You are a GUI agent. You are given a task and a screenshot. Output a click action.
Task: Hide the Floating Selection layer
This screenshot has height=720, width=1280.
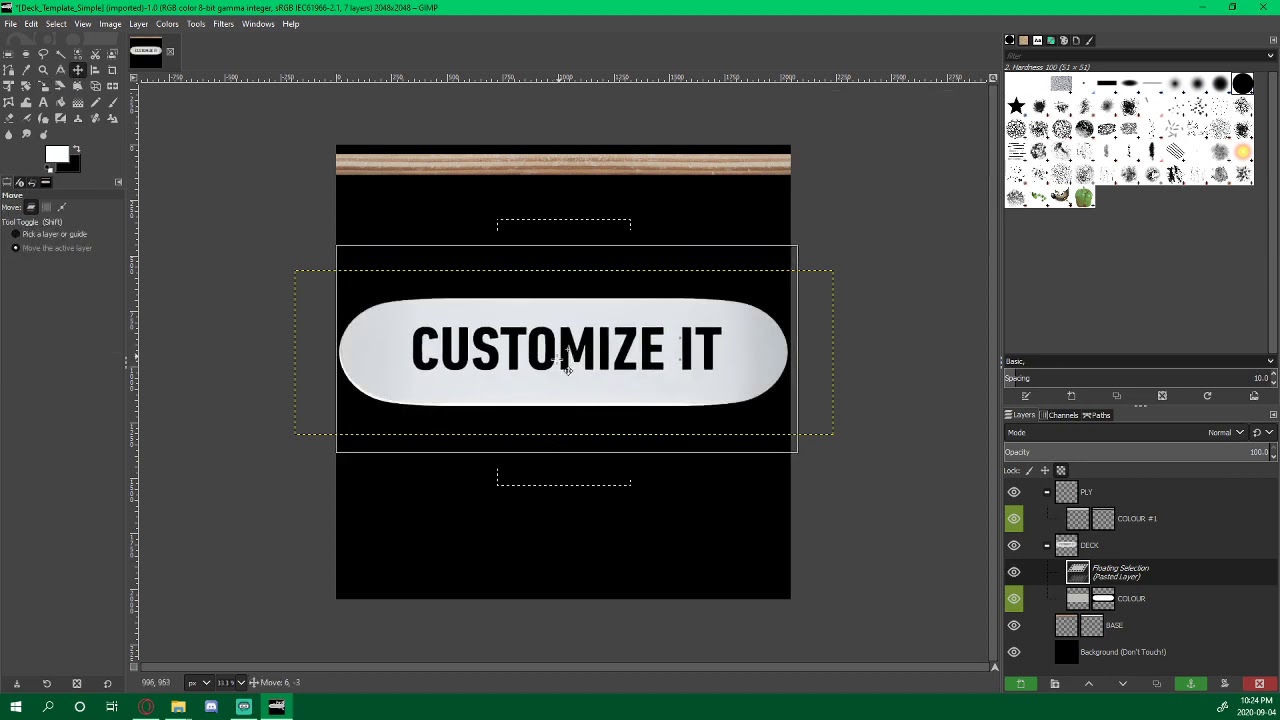pos(1014,572)
